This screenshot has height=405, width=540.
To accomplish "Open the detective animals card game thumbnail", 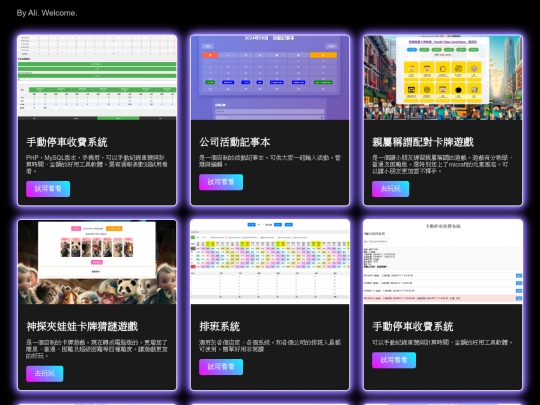I will (97, 262).
